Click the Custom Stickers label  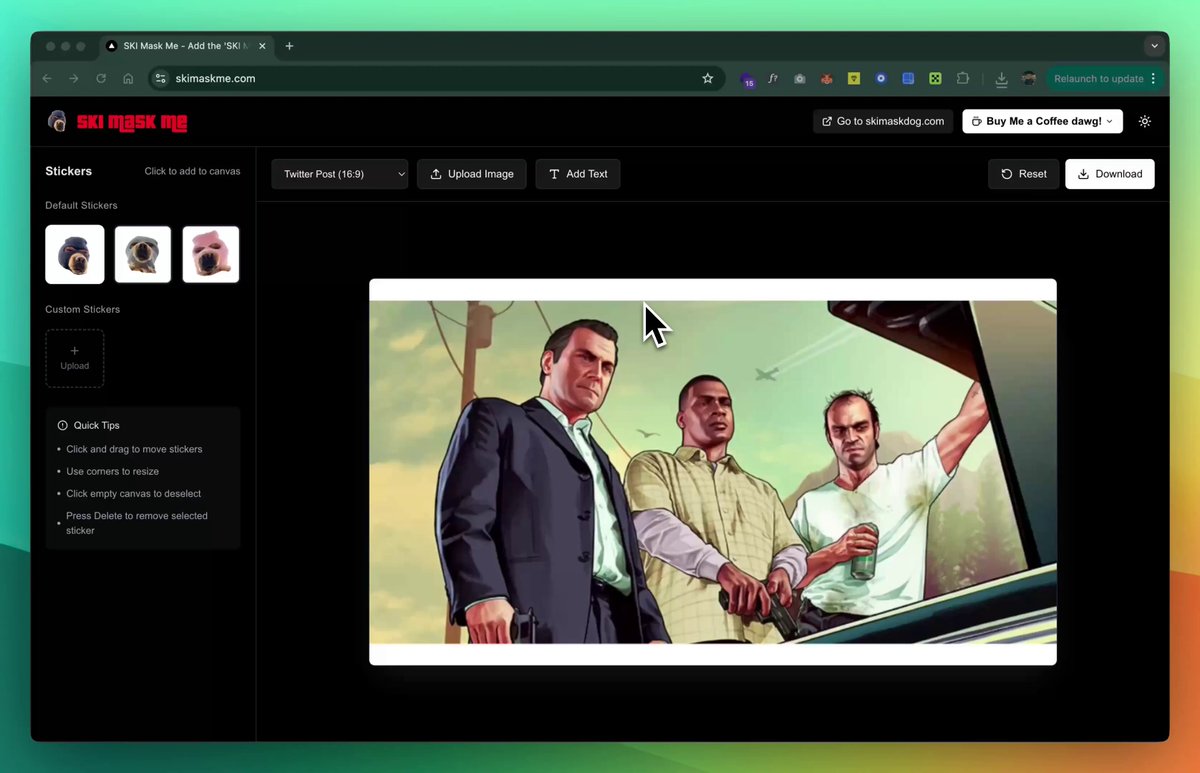tap(82, 309)
